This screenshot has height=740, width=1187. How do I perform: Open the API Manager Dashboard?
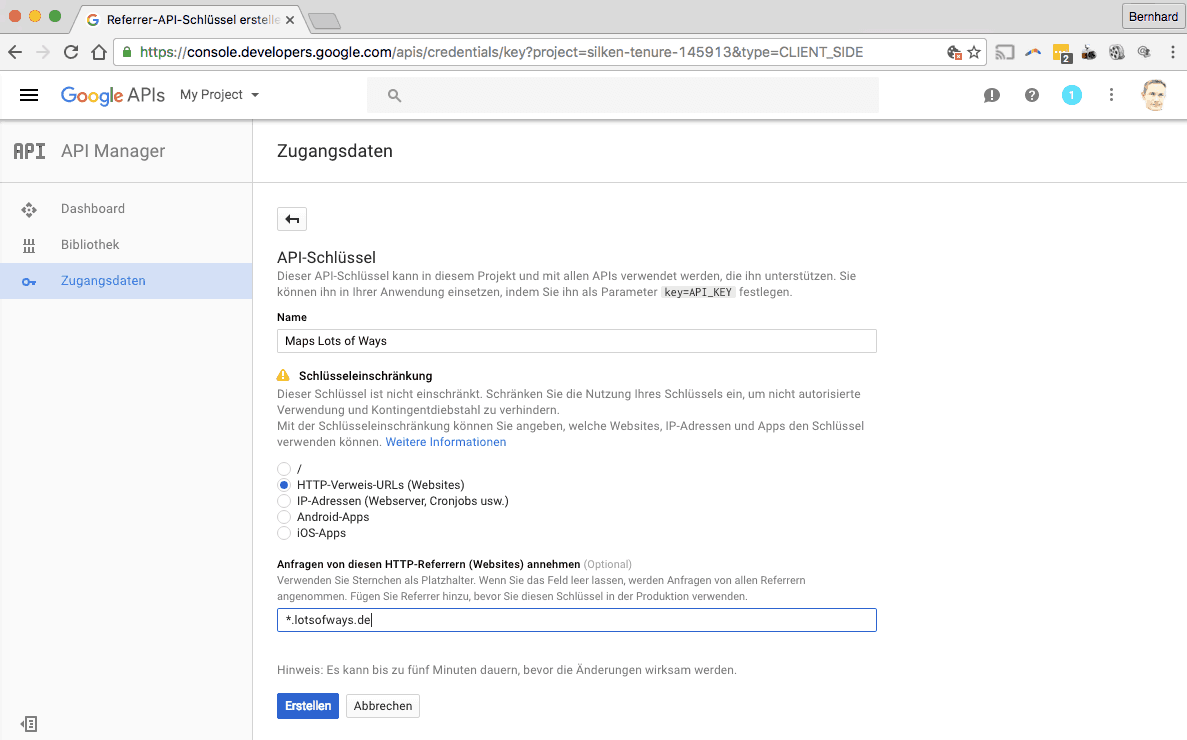click(93, 208)
